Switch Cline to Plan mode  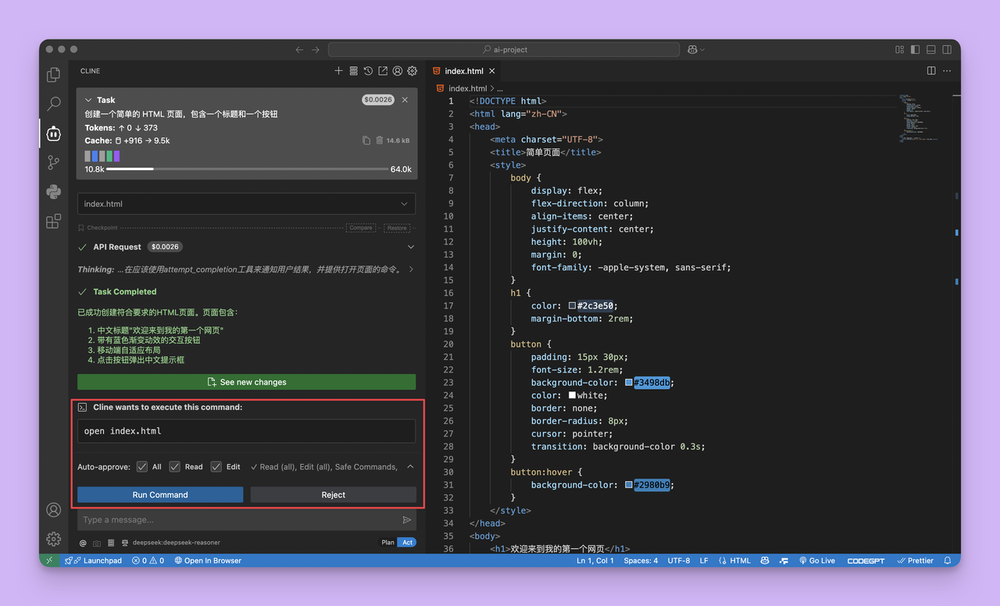(387, 541)
